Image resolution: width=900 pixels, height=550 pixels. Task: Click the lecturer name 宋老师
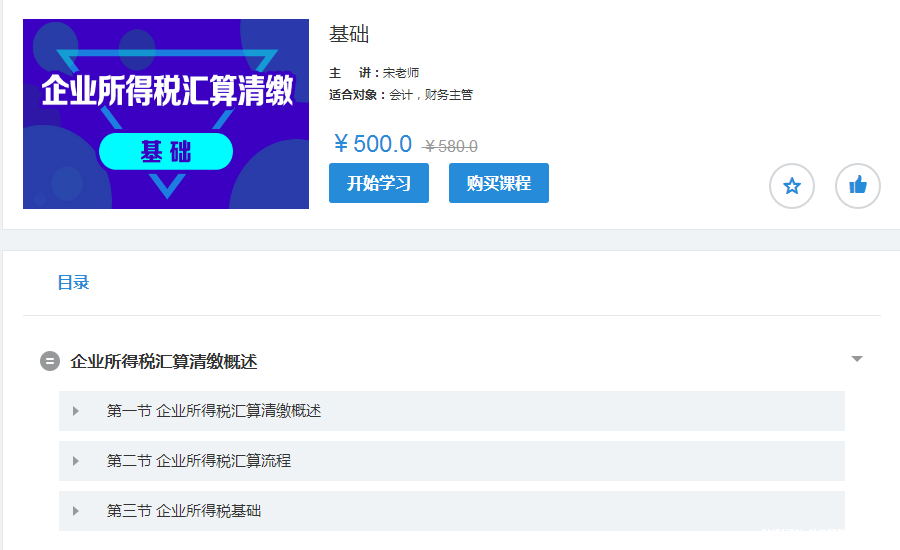click(x=401, y=73)
